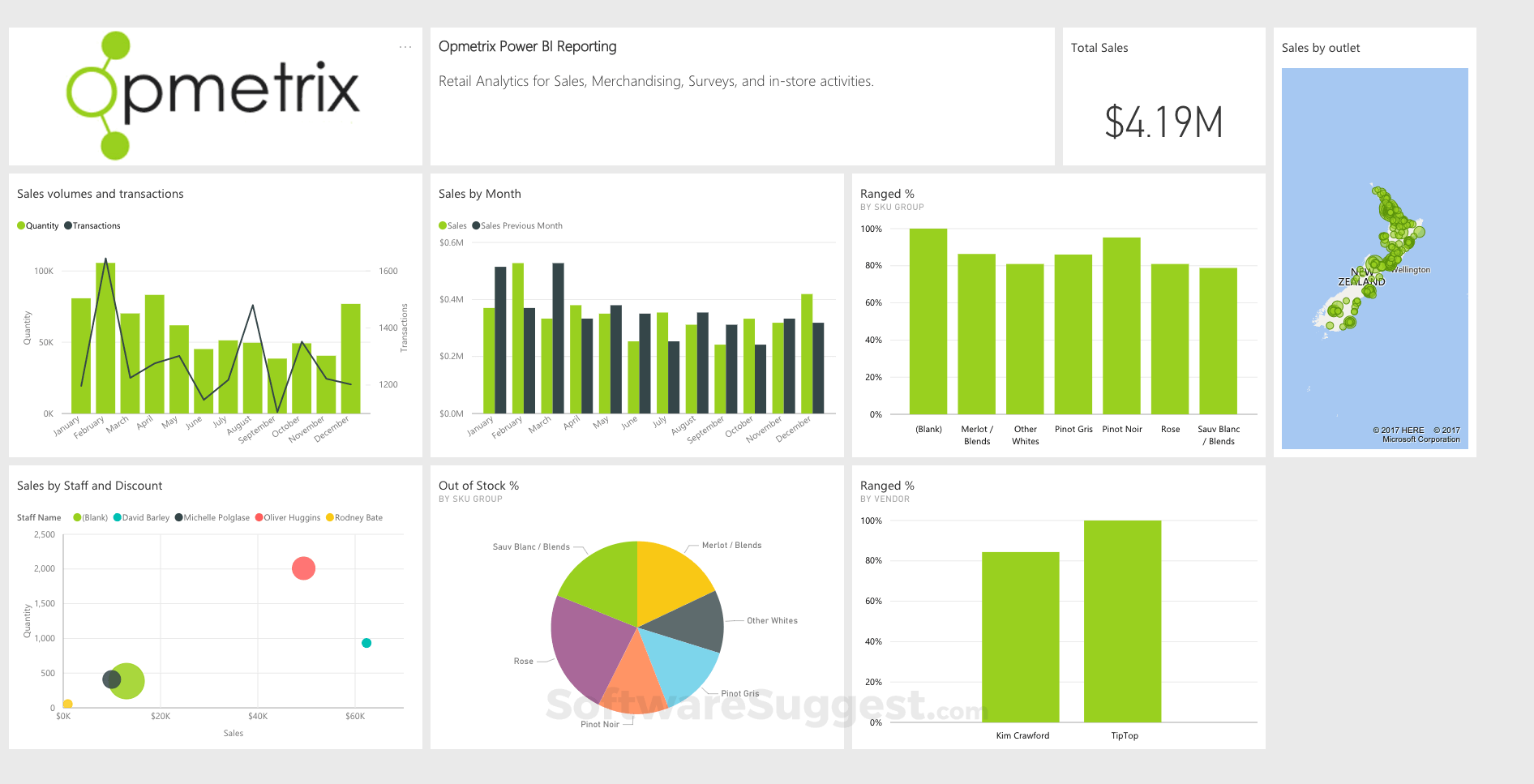
Task: Click the December quantity bar in Sales volumes
Action: tap(350, 358)
